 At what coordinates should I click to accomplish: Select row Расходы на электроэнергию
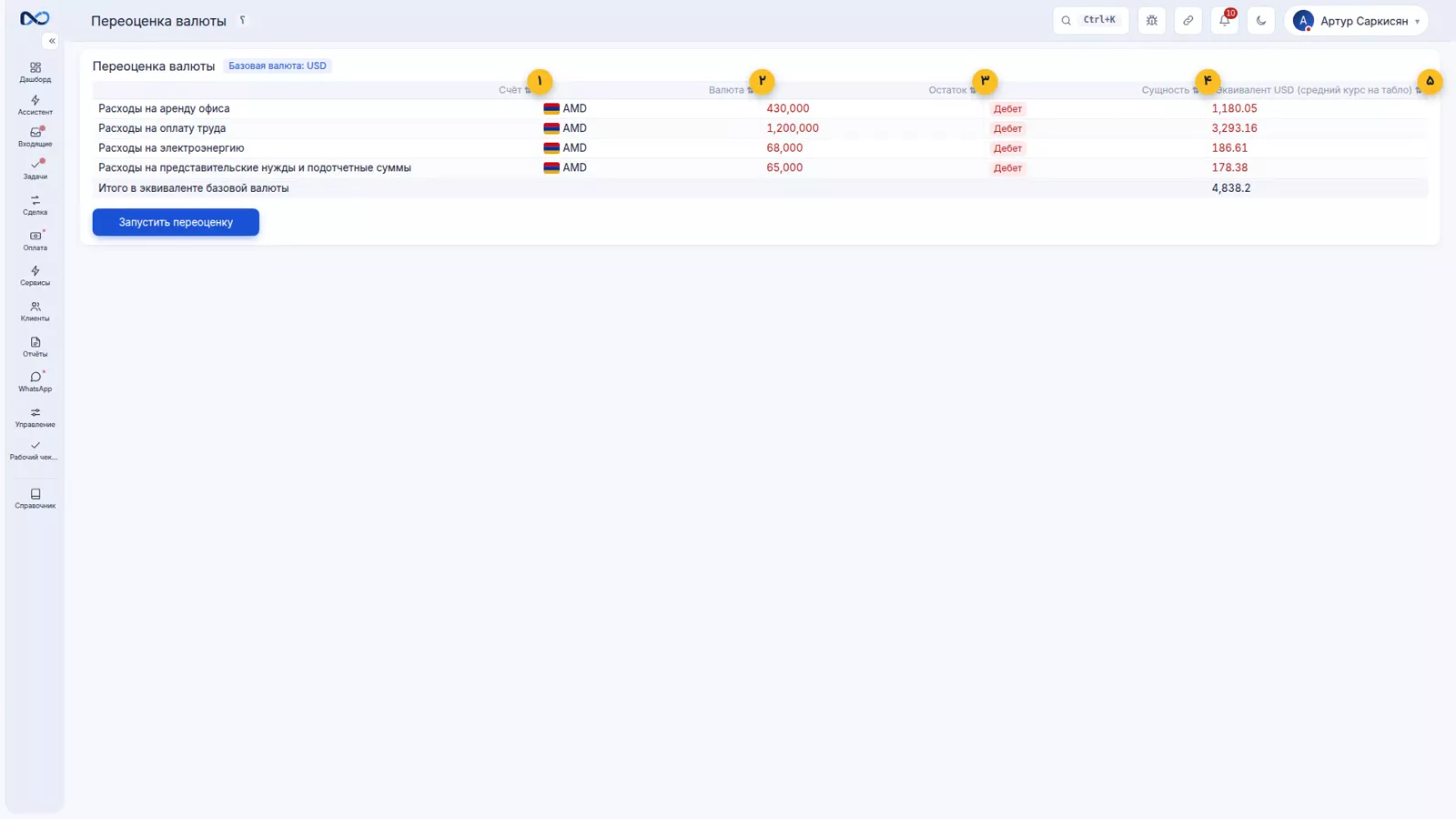(760, 147)
